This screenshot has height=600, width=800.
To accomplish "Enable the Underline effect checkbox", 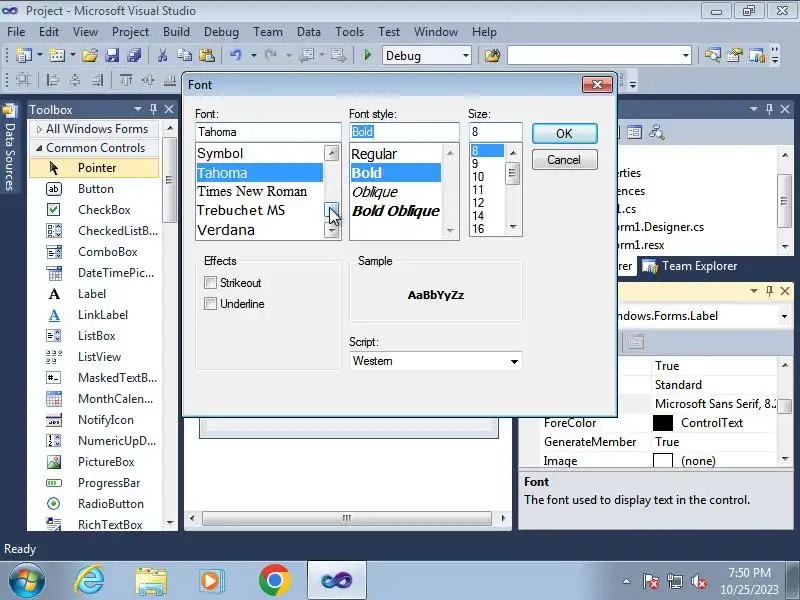I will coord(210,304).
